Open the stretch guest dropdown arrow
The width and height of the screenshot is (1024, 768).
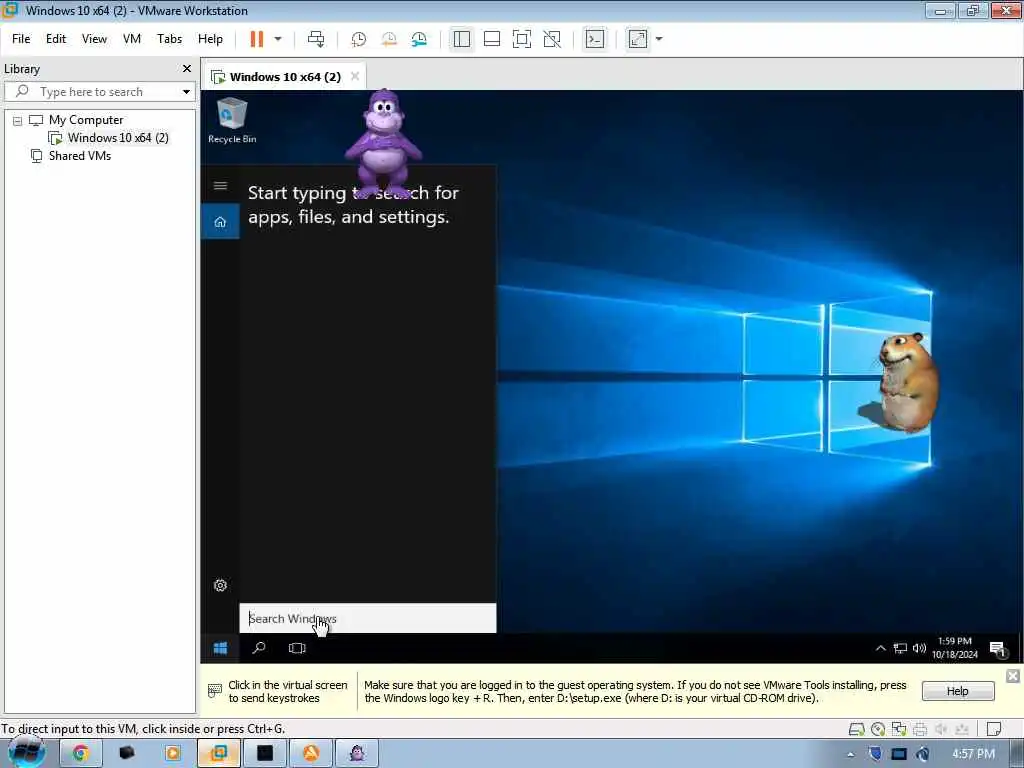pyautogui.click(x=659, y=39)
